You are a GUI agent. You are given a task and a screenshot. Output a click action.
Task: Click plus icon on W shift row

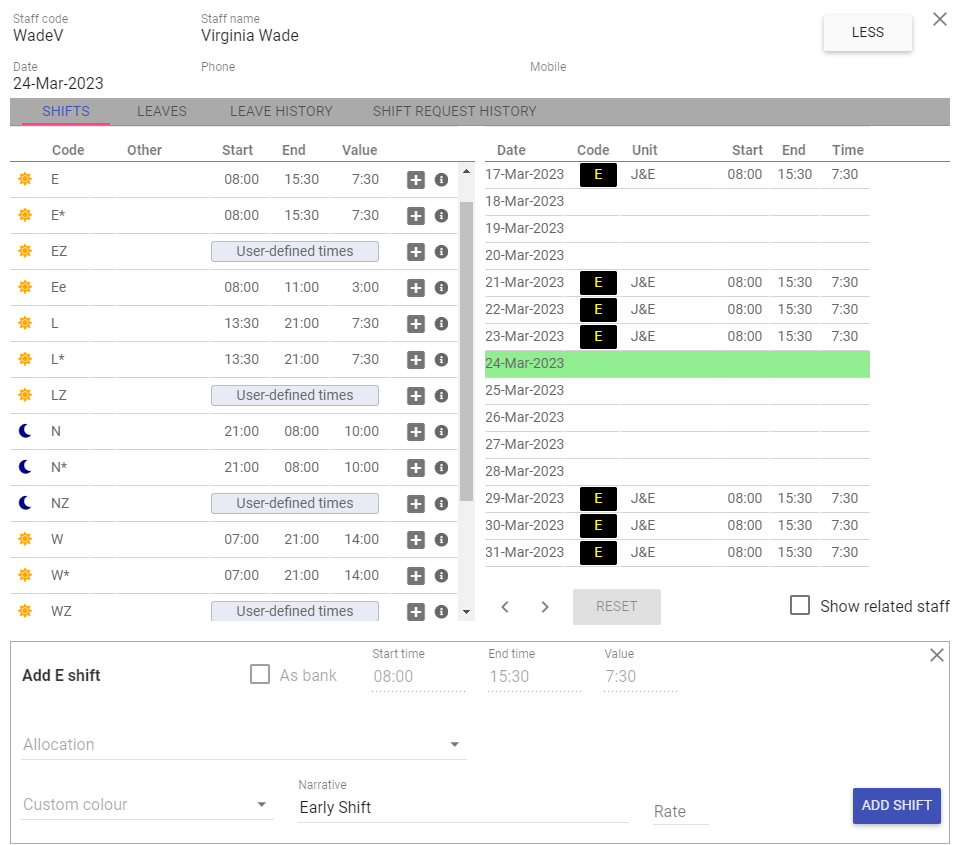[x=416, y=540]
